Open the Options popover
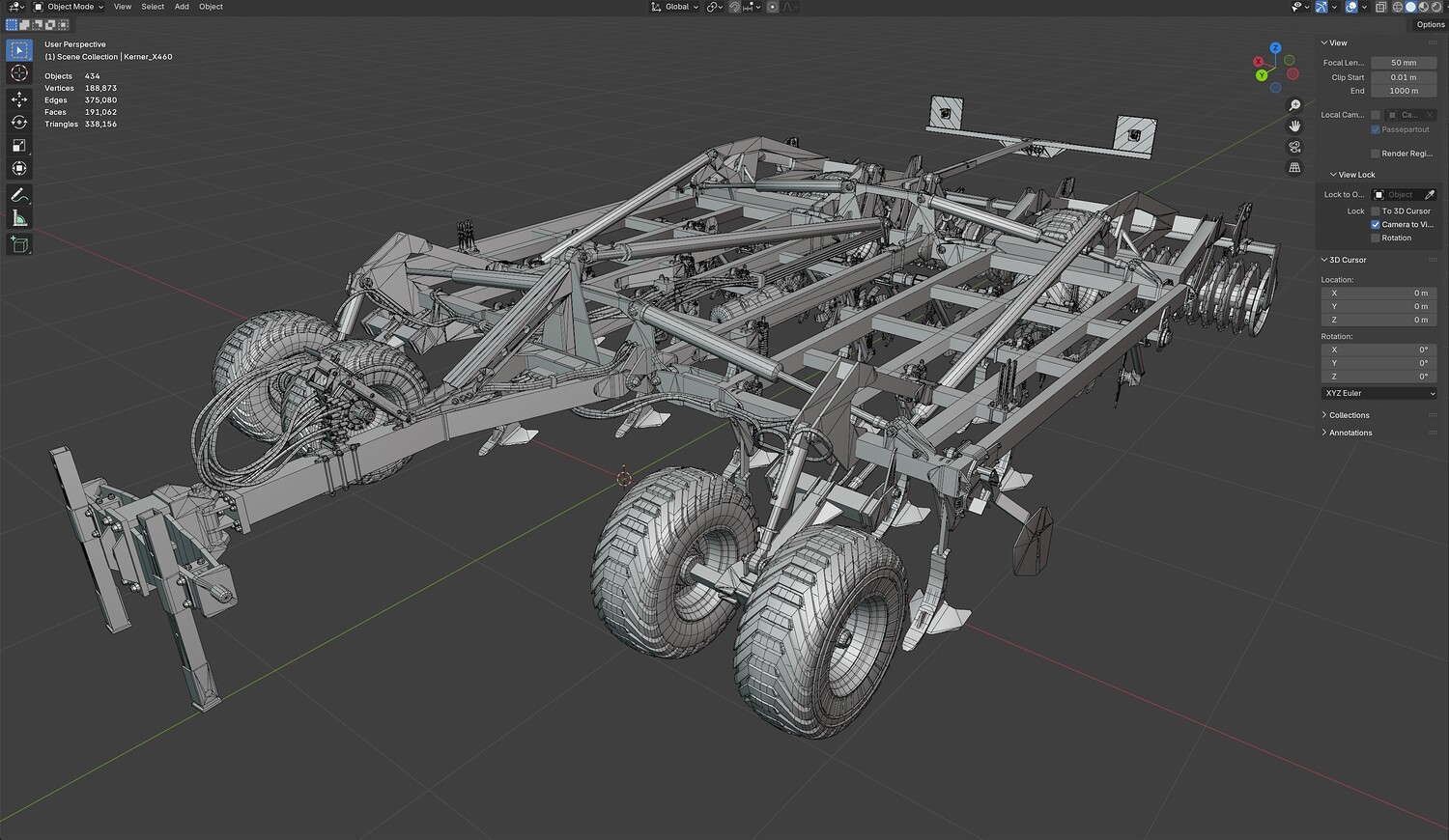Image resolution: width=1449 pixels, height=840 pixels. (x=1431, y=25)
